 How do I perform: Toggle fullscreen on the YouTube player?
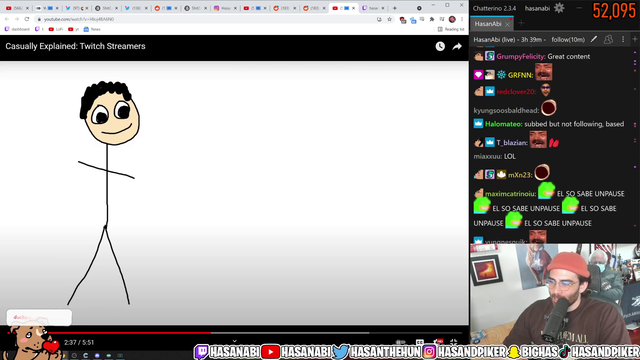pos(453,342)
